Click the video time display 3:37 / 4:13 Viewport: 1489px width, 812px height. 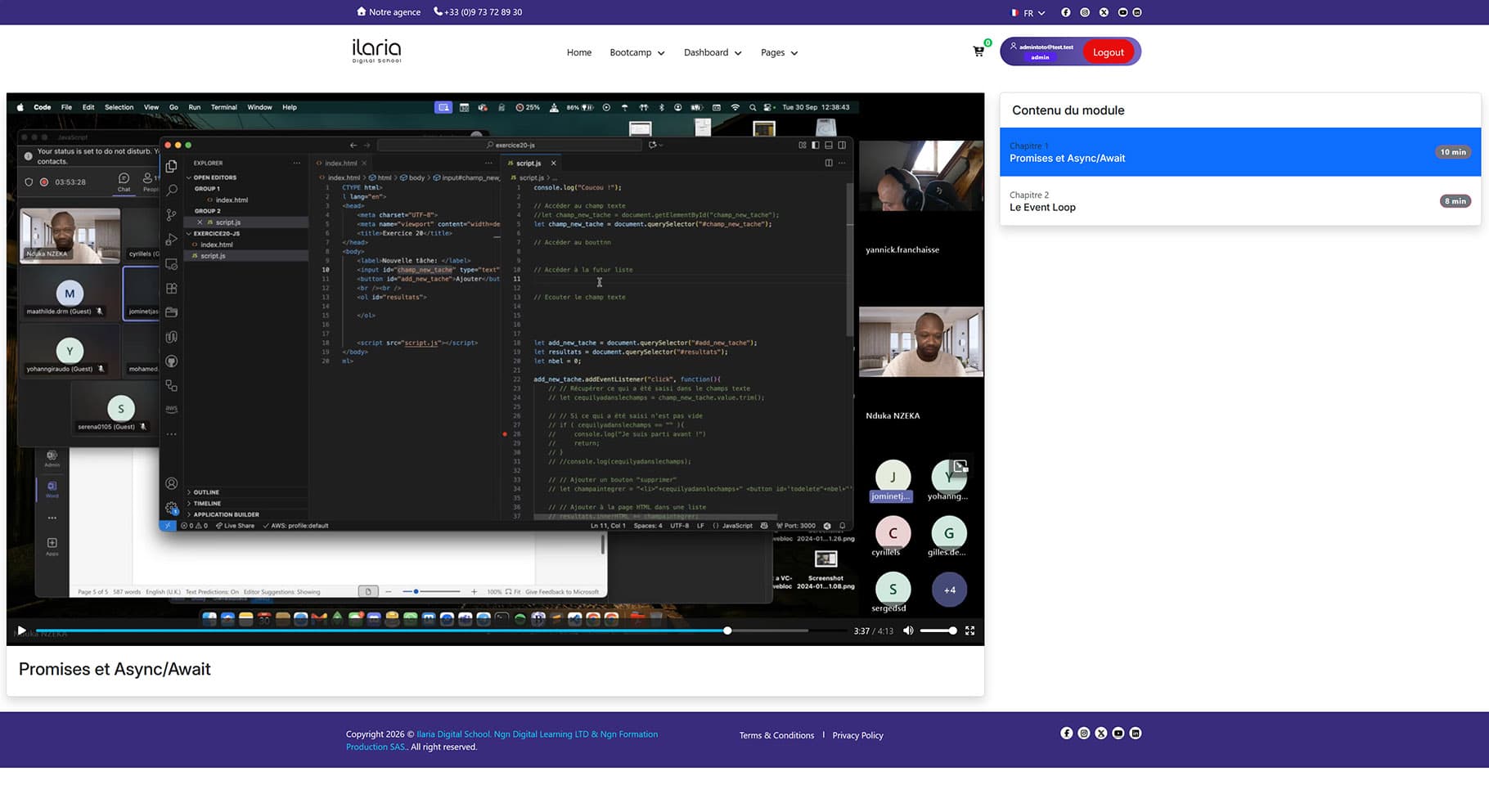coord(873,631)
